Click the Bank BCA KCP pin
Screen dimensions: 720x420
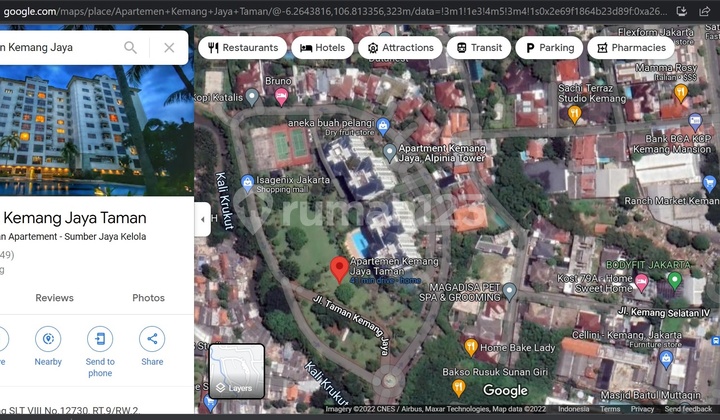click(x=695, y=122)
